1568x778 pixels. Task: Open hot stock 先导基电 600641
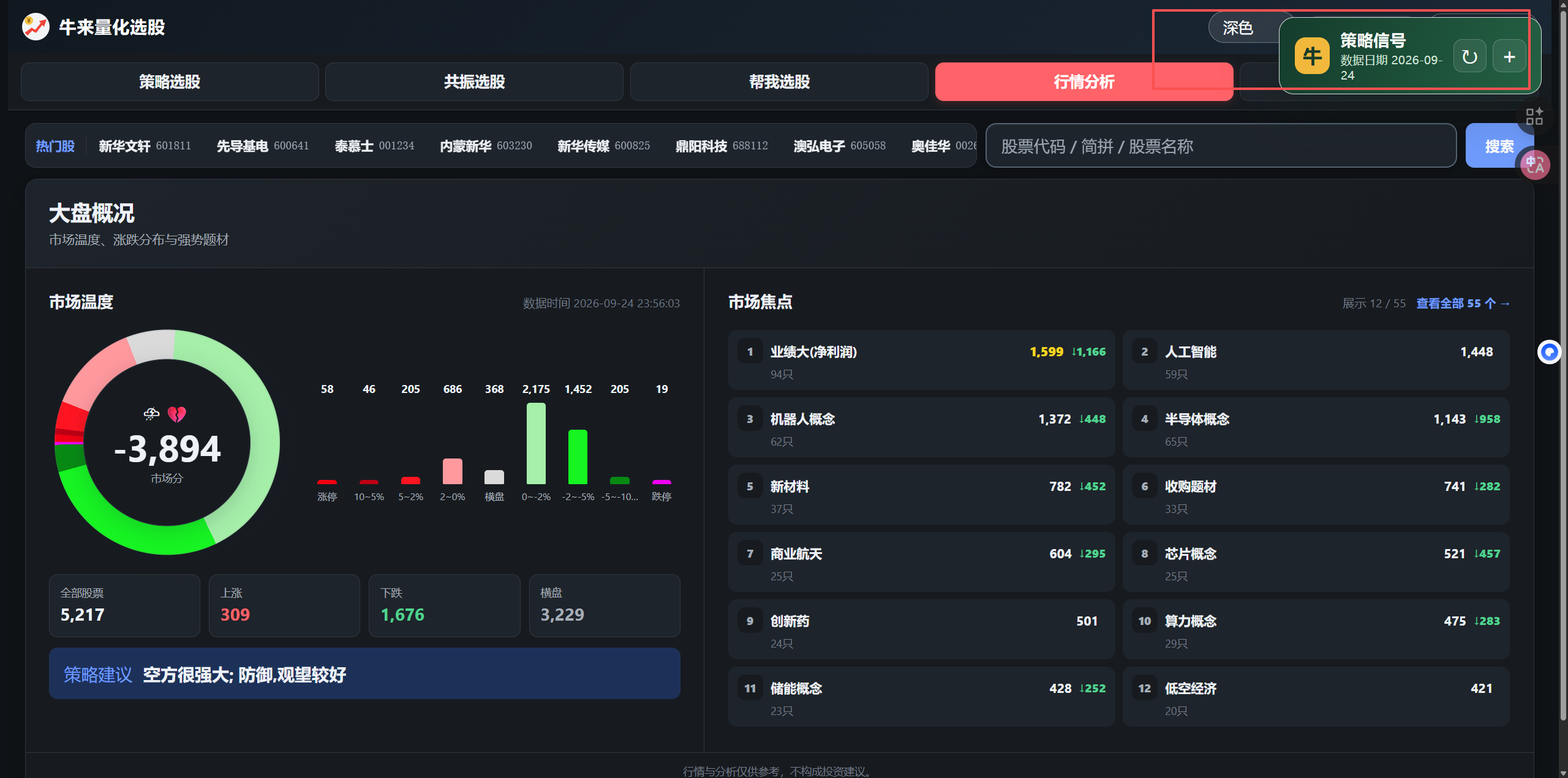click(263, 146)
